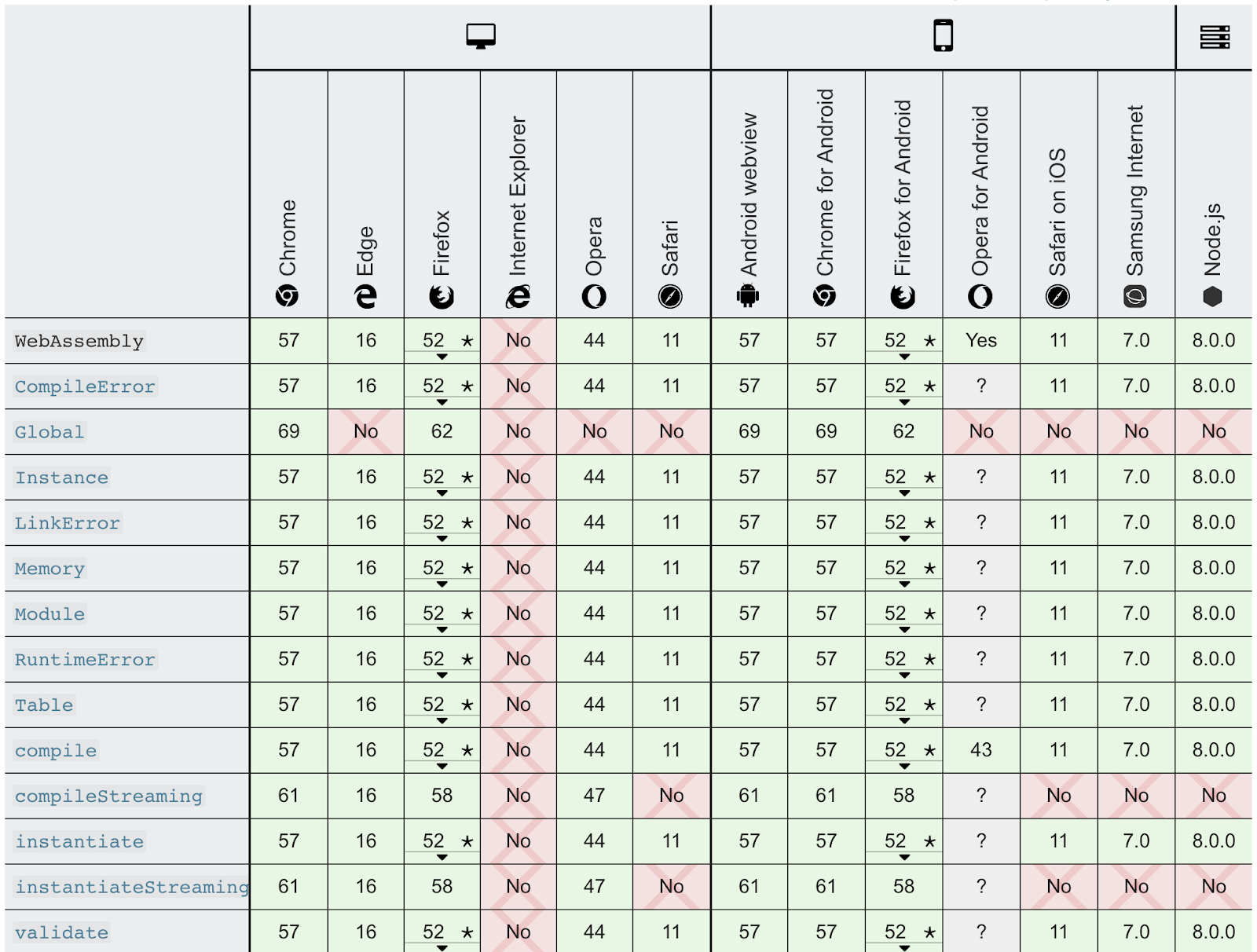
Task: Expand Firefox 52 notes in WebAssembly row
Action: pyautogui.click(x=442, y=357)
